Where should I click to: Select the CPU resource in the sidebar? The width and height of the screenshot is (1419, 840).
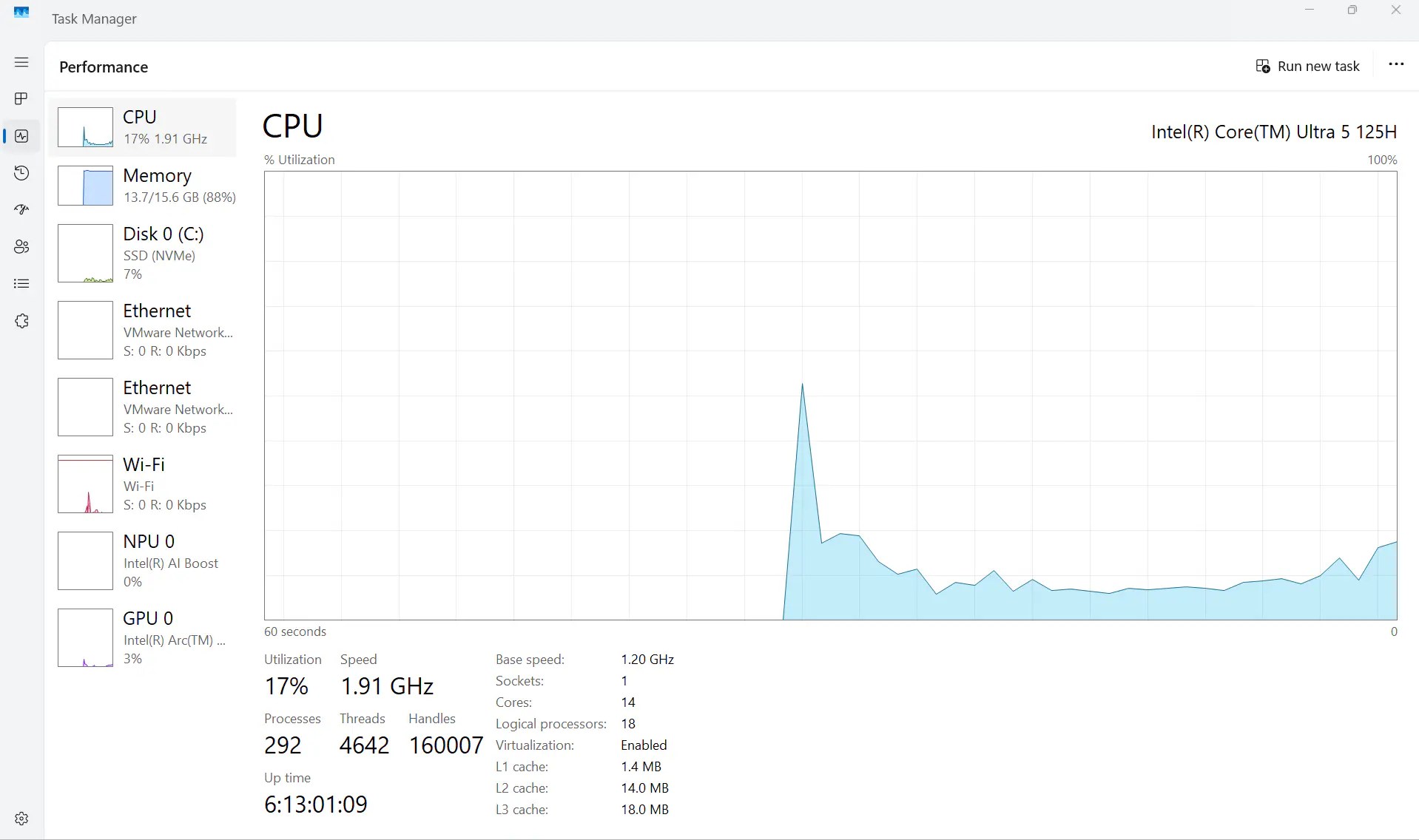click(143, 127)
